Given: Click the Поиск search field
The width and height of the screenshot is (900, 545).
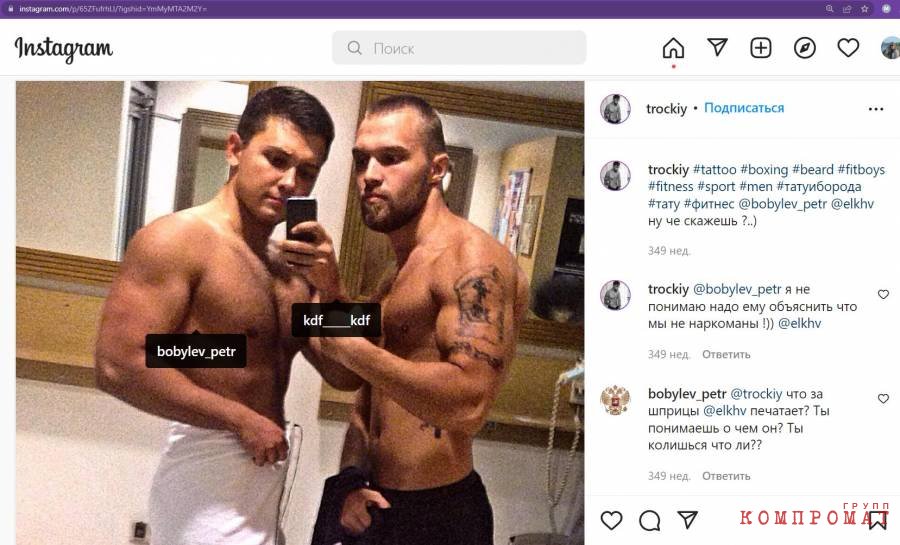Looking at the screenshot, I should tap(459, 48).
